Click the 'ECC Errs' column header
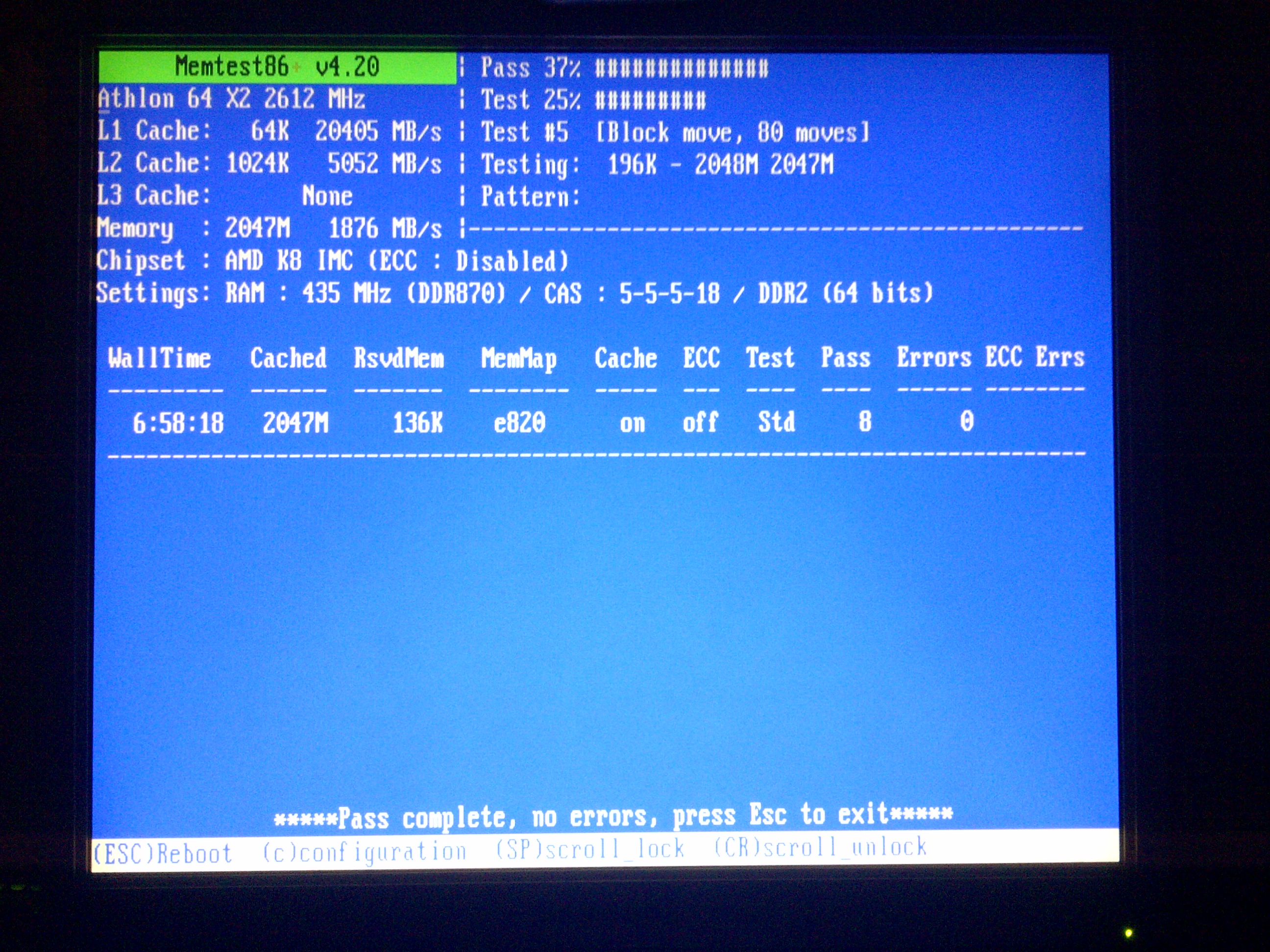The height and width of the screenshot is (952, 1270). click(1035, 357)
